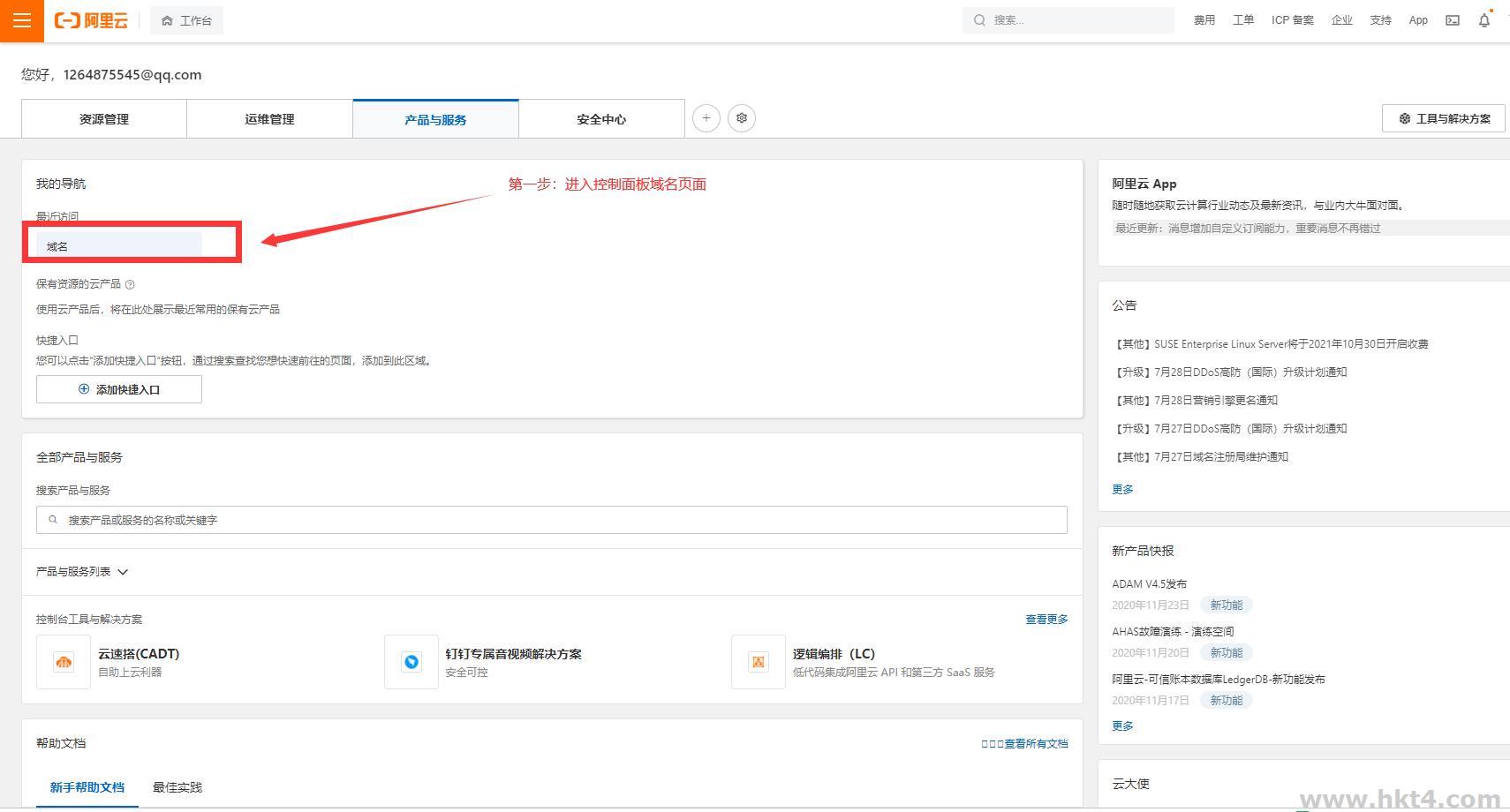Screen dimensions: 1510x812
Task: Select the 产品与服务 tab
Action: [x=435, y=119]
